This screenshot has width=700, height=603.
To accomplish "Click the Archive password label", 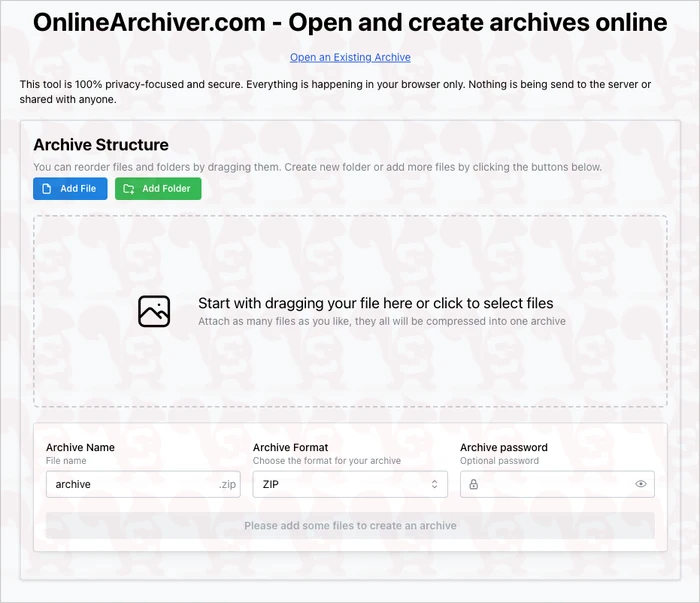I will pyautogui.click(x=504, y=447).
